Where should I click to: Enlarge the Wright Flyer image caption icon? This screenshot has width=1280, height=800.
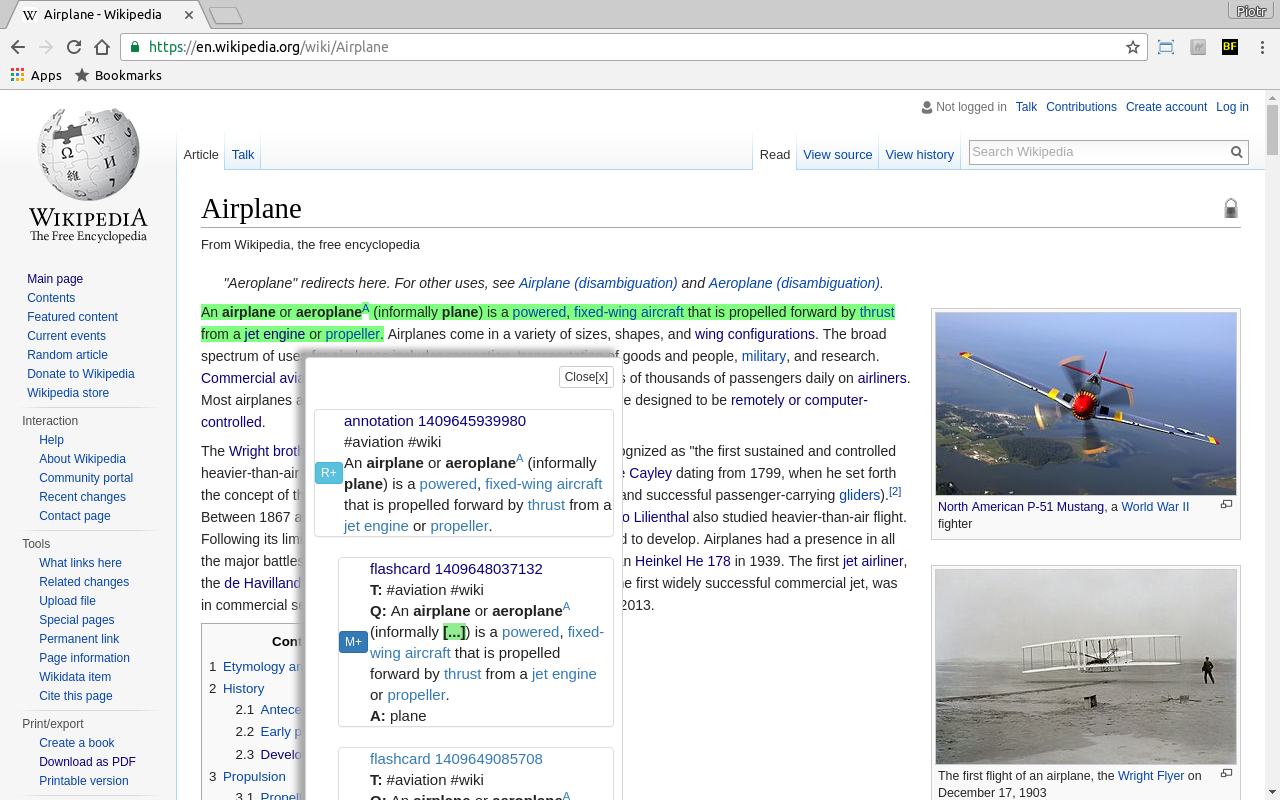click(x=1226, y=774)
